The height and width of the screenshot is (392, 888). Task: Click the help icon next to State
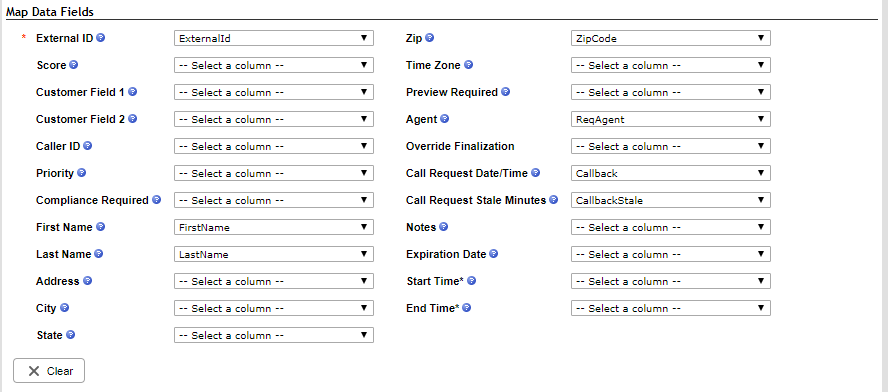(x=70, y=335)
